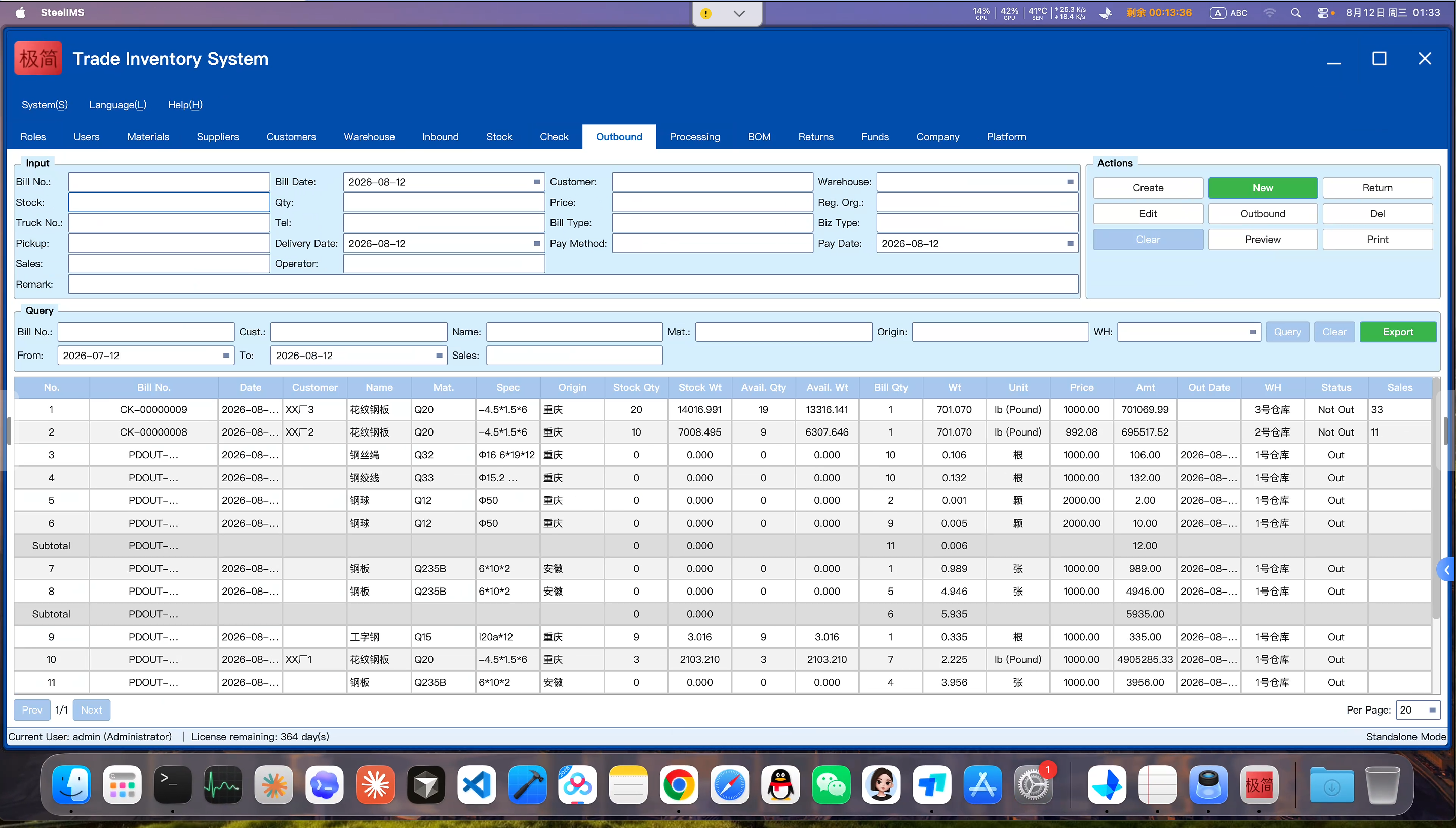Click the 工字钢 name cell
Viewport: 1456px width, 828px height.
(x=379, y=637)
